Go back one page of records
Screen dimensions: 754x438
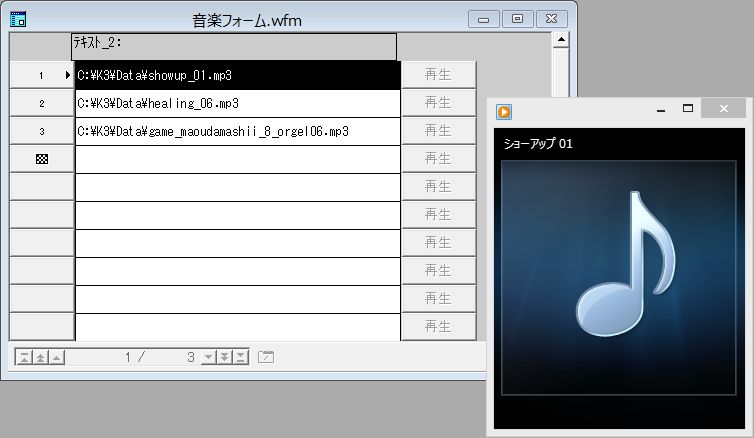(40, 357)
